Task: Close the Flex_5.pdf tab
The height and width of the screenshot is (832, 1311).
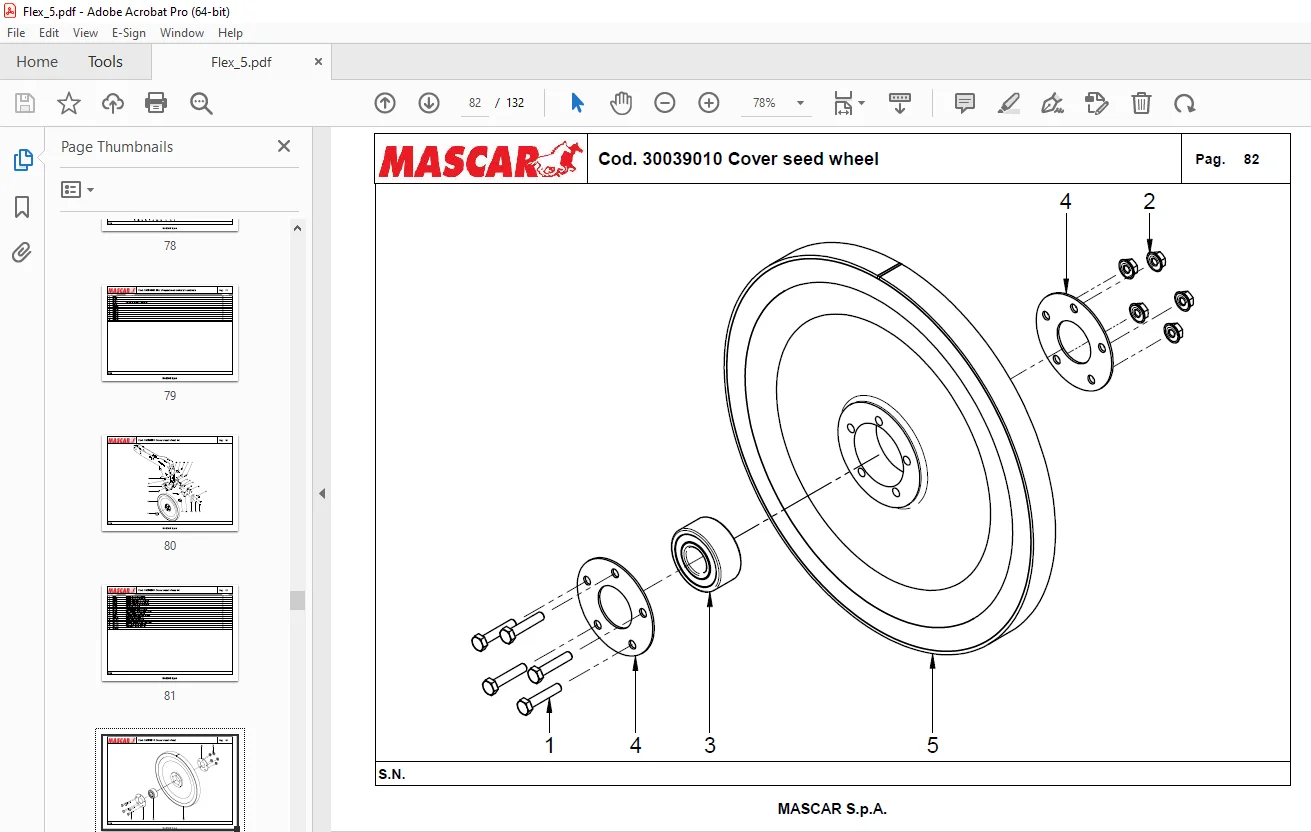Action: click(319, 61)
